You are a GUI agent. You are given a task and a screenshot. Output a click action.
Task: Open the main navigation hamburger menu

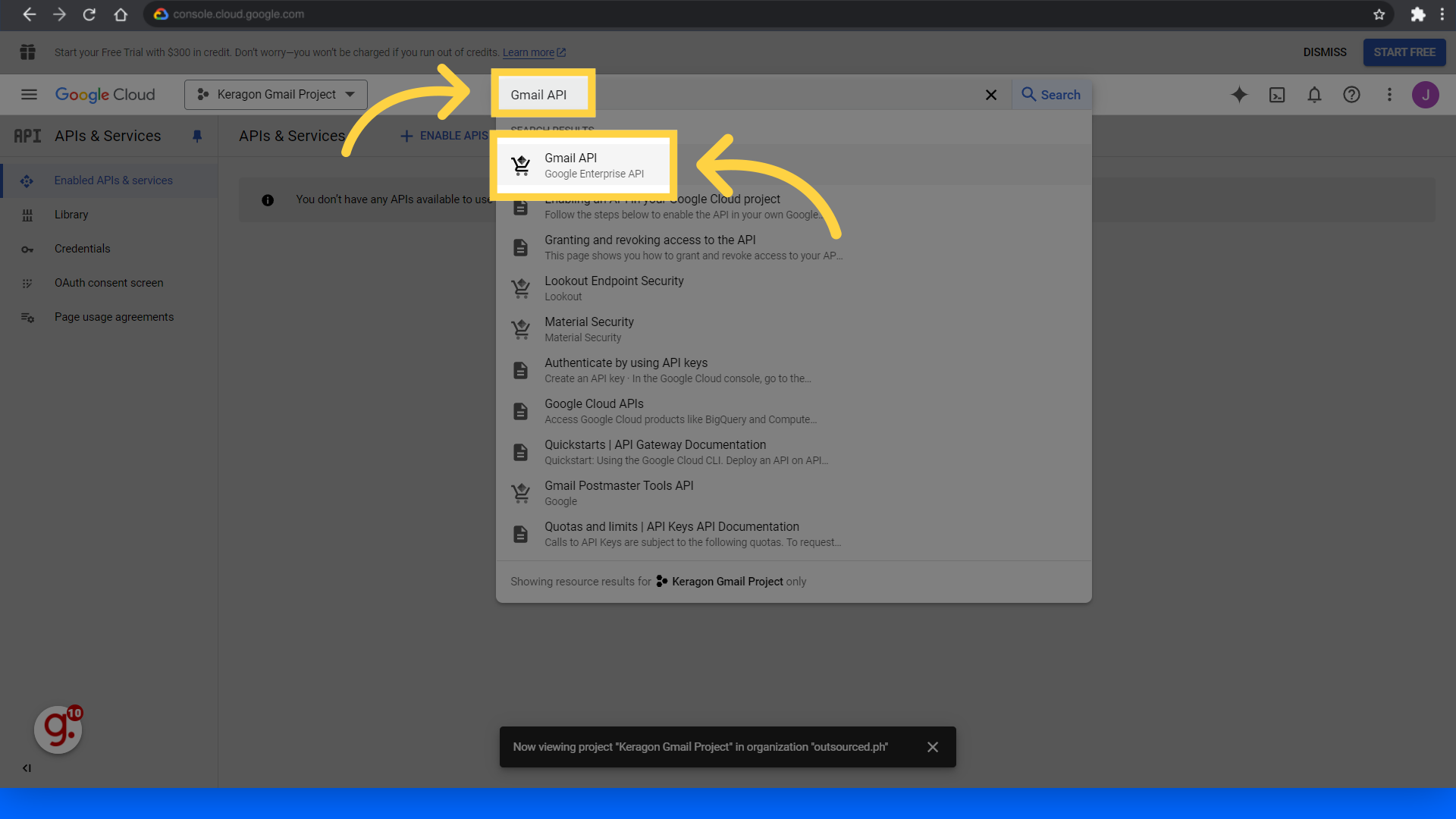[x=29, y=95]
